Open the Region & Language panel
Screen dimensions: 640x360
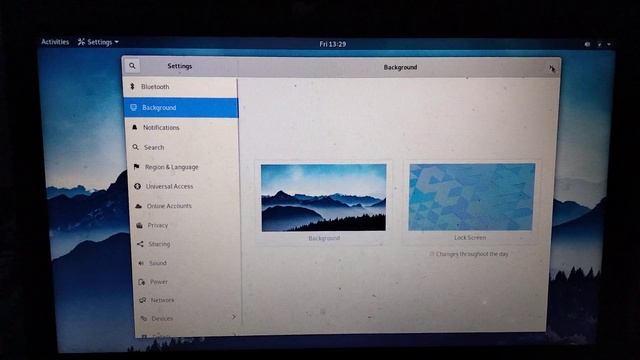pos(183,167)
